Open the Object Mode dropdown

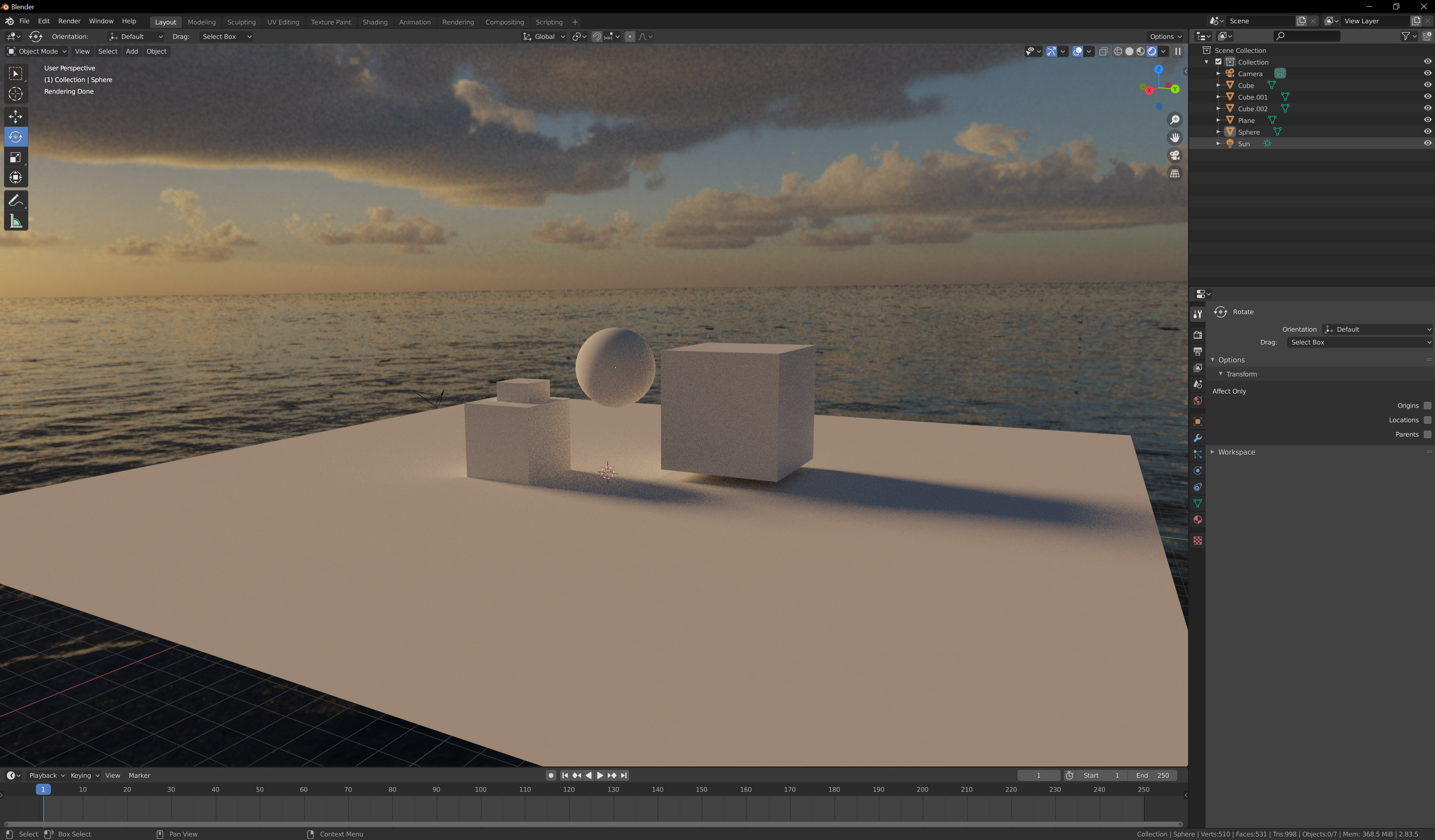tap(37, 51)
